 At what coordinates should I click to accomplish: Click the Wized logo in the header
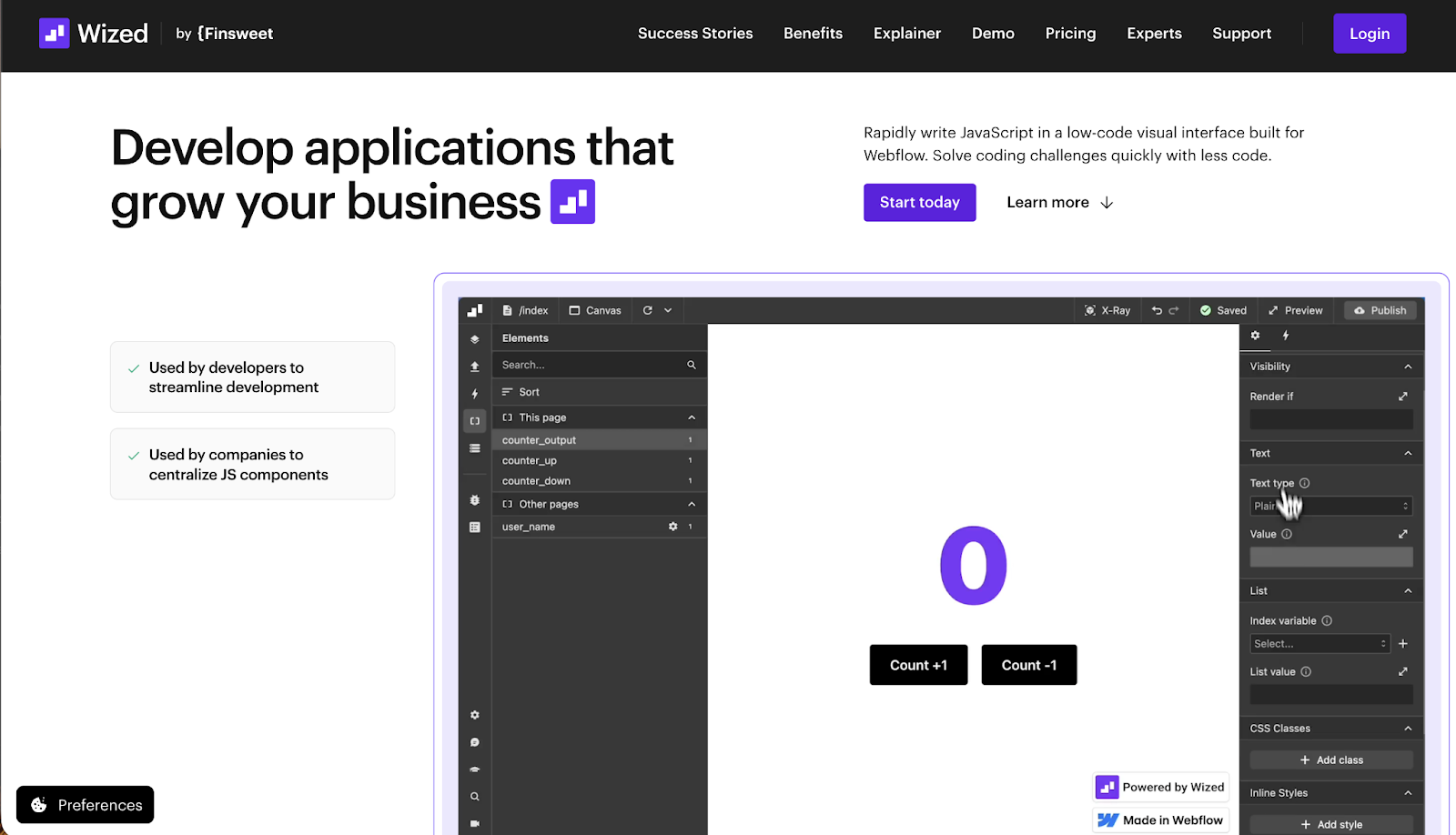(94, 34)
